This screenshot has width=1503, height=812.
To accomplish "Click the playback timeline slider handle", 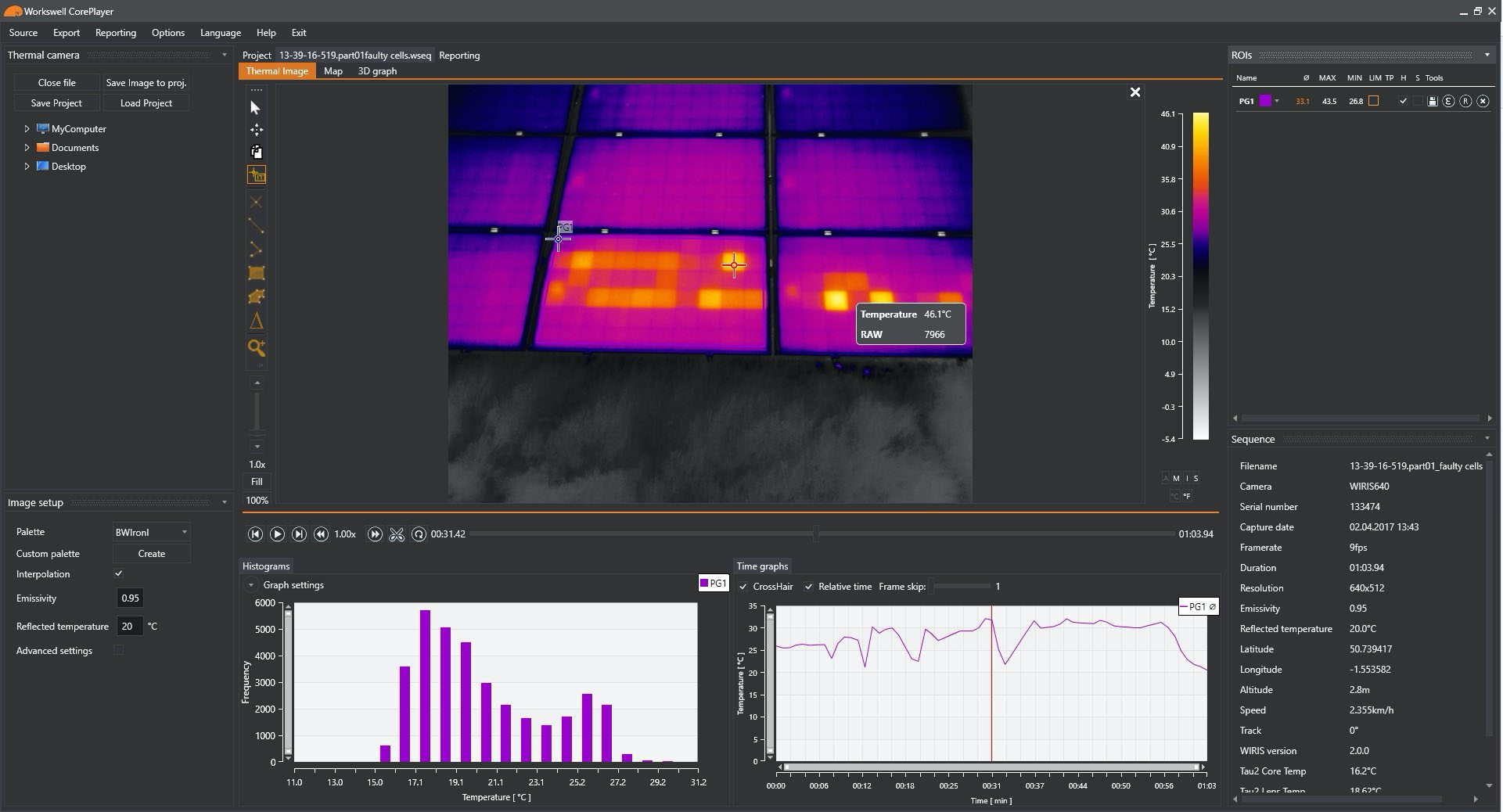I will pos(816,534).
